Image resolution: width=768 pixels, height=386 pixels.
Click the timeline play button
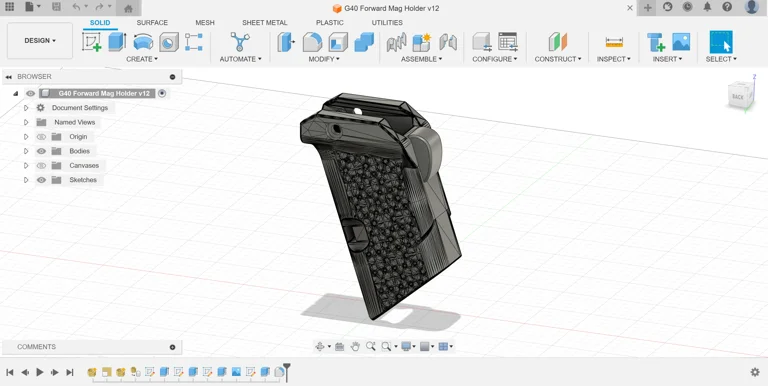coord(40,372)
